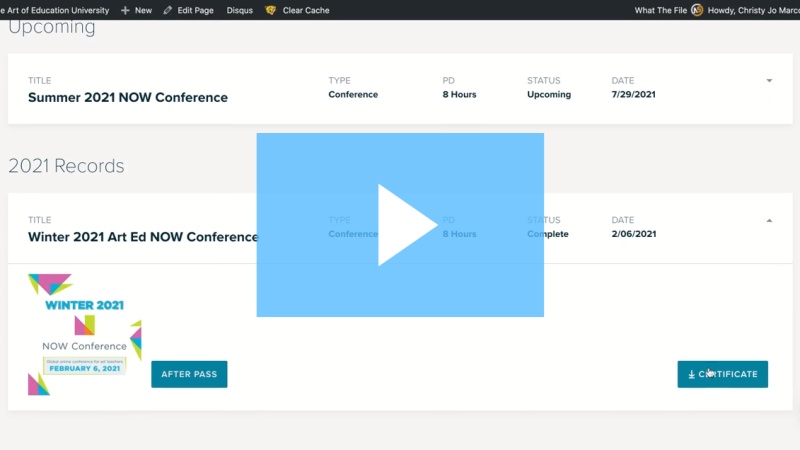Collapse the Winter 2021 Art Ed NOW Conference row
Screen dimensions: 800x450
769,220
